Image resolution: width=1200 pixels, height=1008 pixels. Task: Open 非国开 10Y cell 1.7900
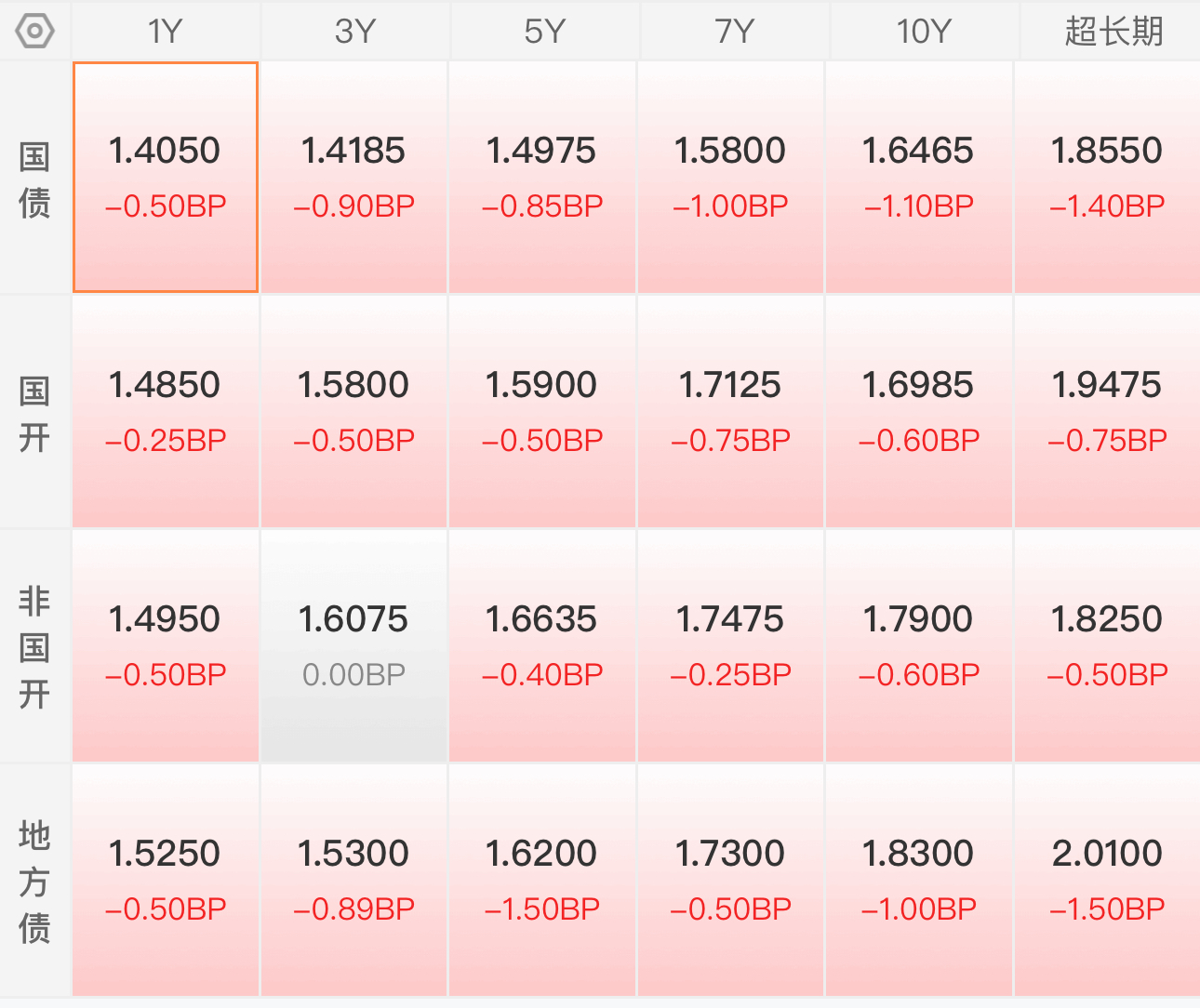pyautogui.click(x=918, y=646)
